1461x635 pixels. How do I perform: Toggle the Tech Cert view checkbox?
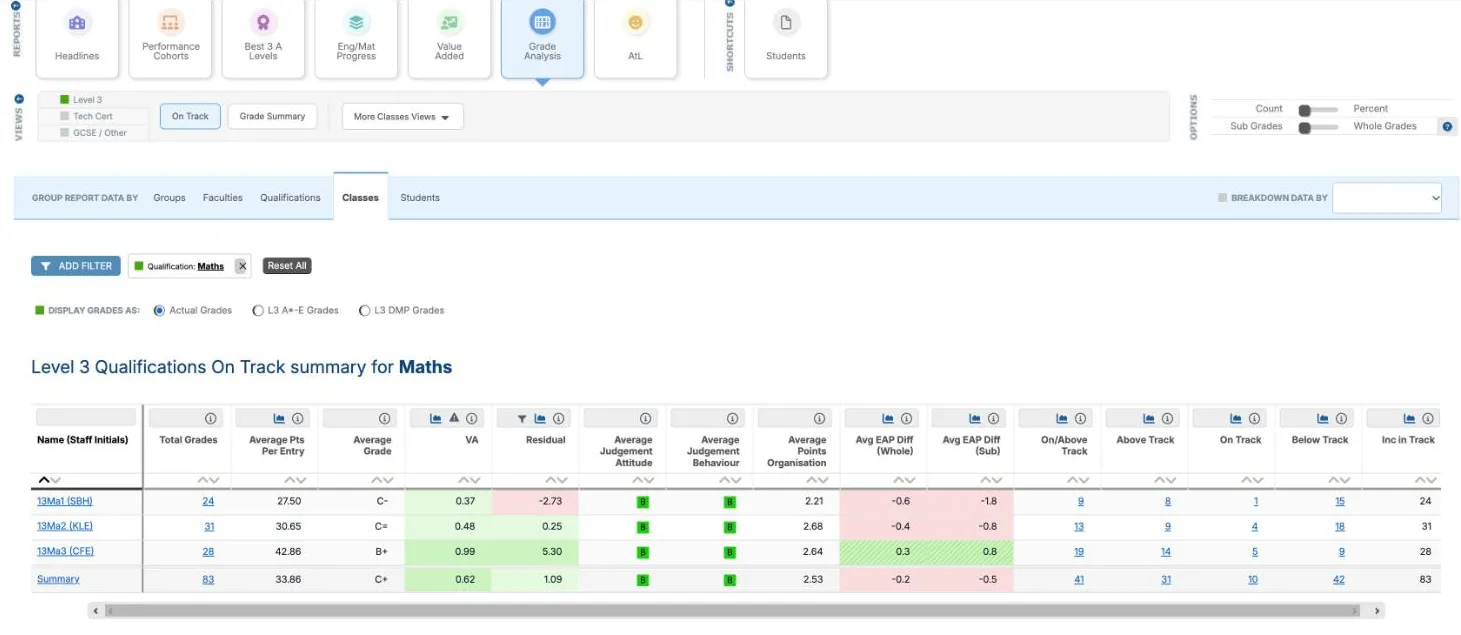(65, 116)
